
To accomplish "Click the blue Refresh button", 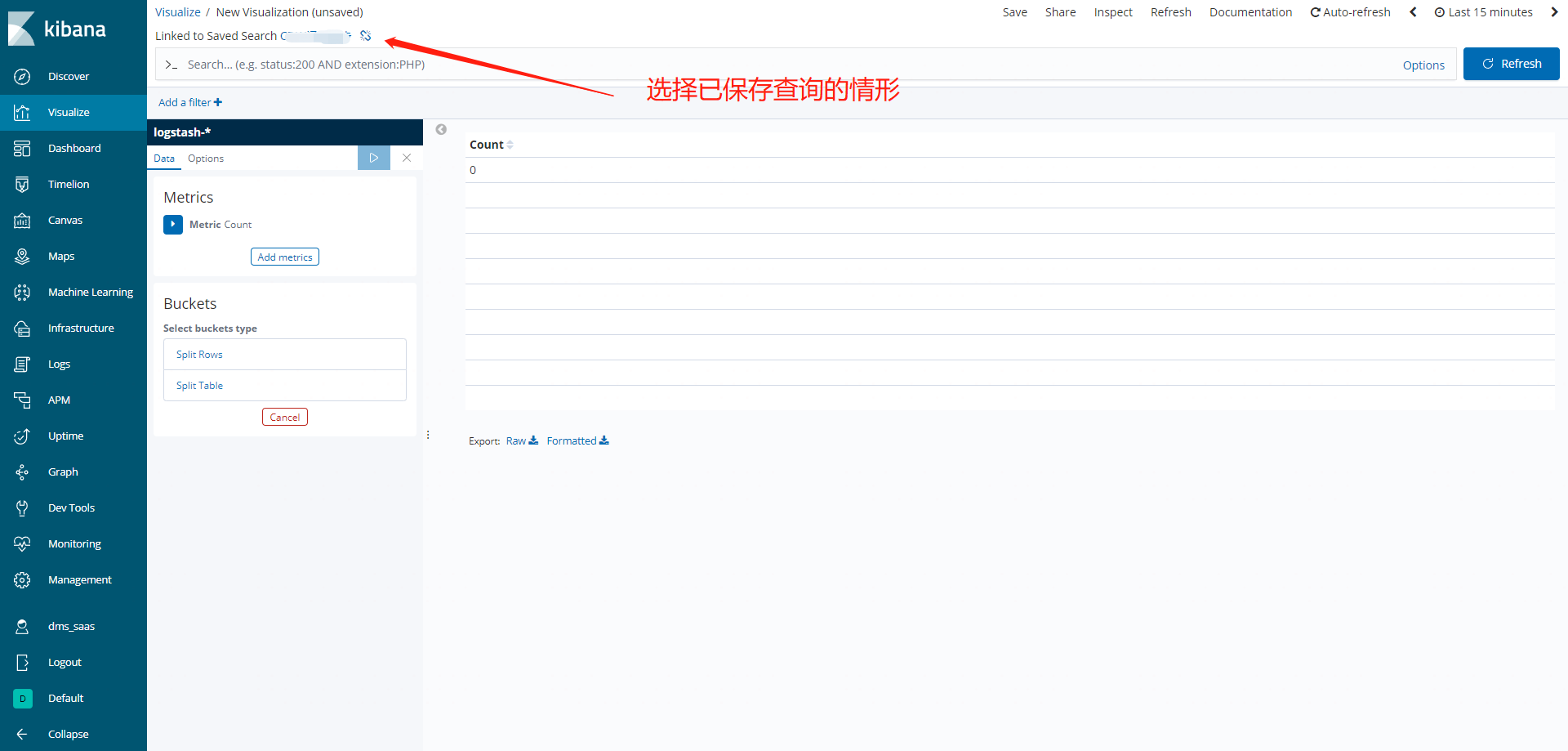I will (x=1512, y=64).
